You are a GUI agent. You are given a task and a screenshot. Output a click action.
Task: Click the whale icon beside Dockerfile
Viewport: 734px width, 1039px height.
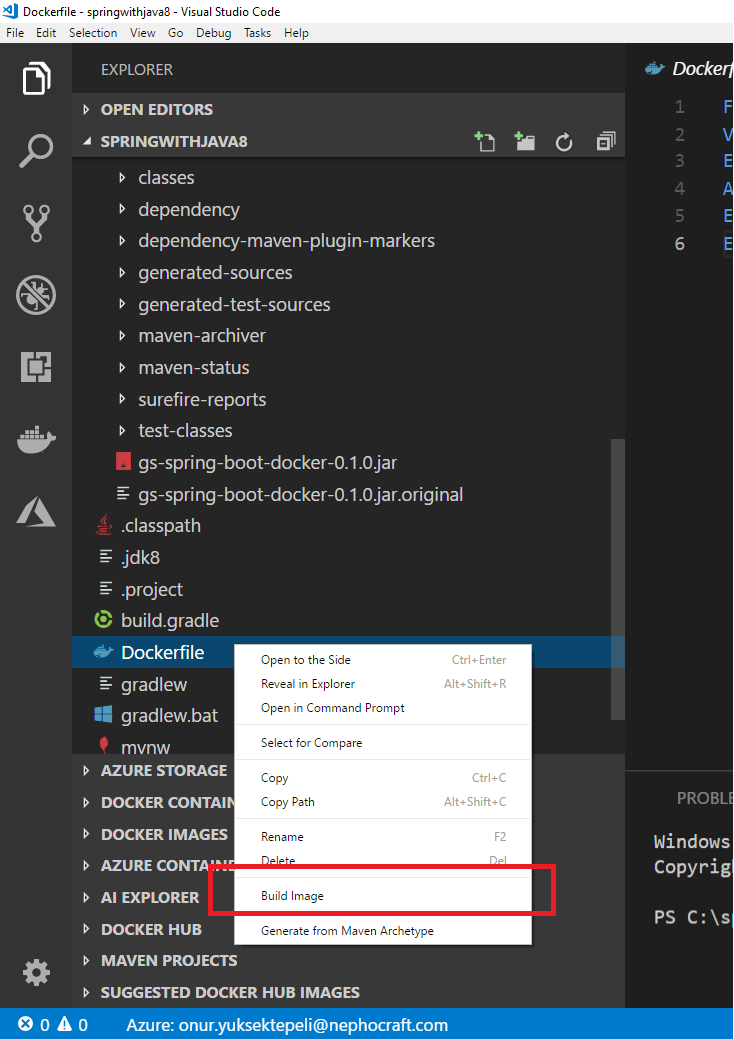(103, 652)
